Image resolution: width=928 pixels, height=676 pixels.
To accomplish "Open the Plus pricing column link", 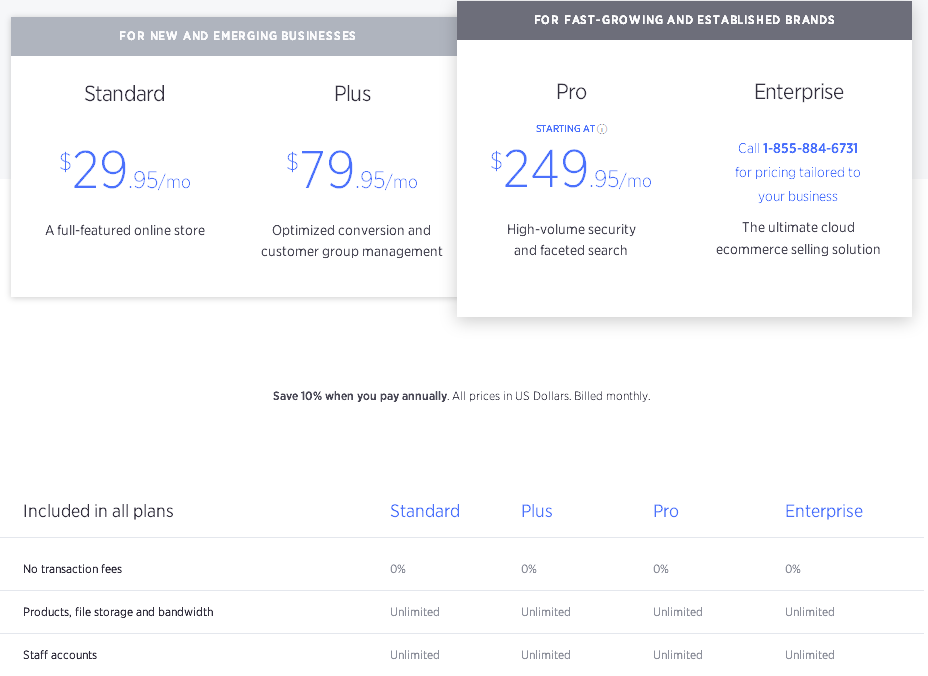I will click(x=536, y=511).
